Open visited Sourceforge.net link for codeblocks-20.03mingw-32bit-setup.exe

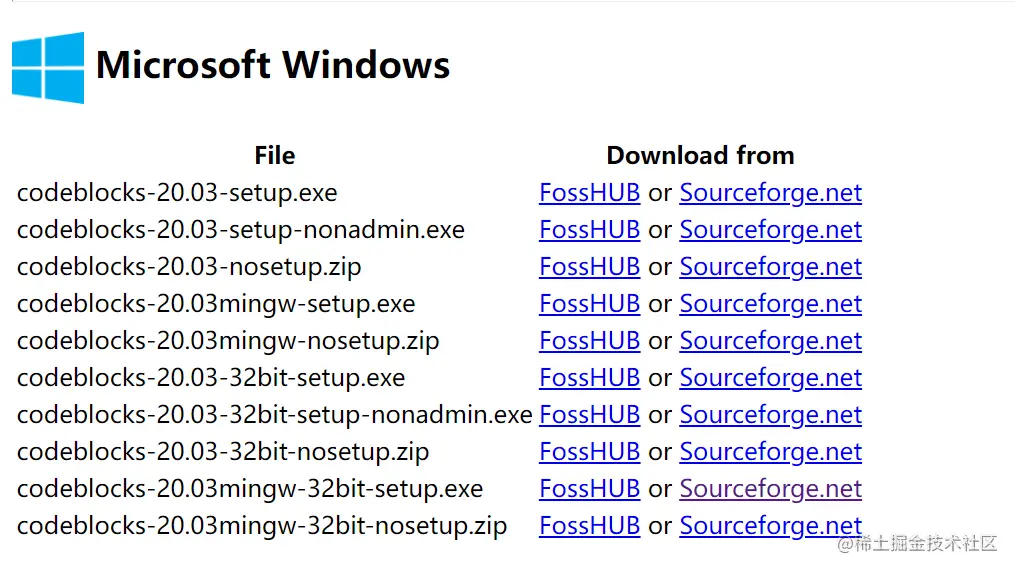[770, 488]
